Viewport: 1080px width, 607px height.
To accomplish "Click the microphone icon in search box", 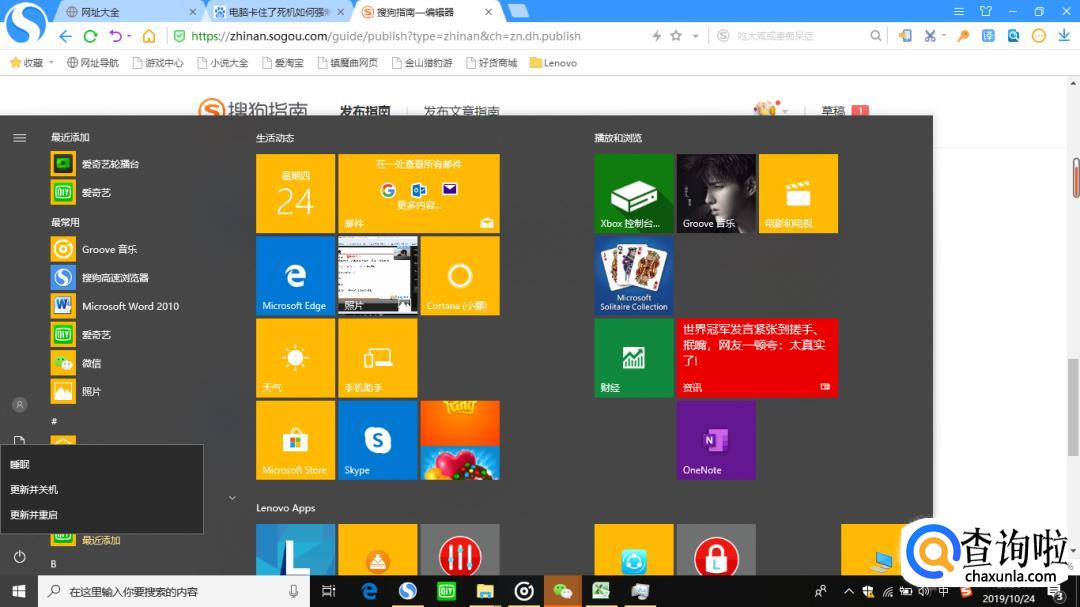I will tap(293, 591).
